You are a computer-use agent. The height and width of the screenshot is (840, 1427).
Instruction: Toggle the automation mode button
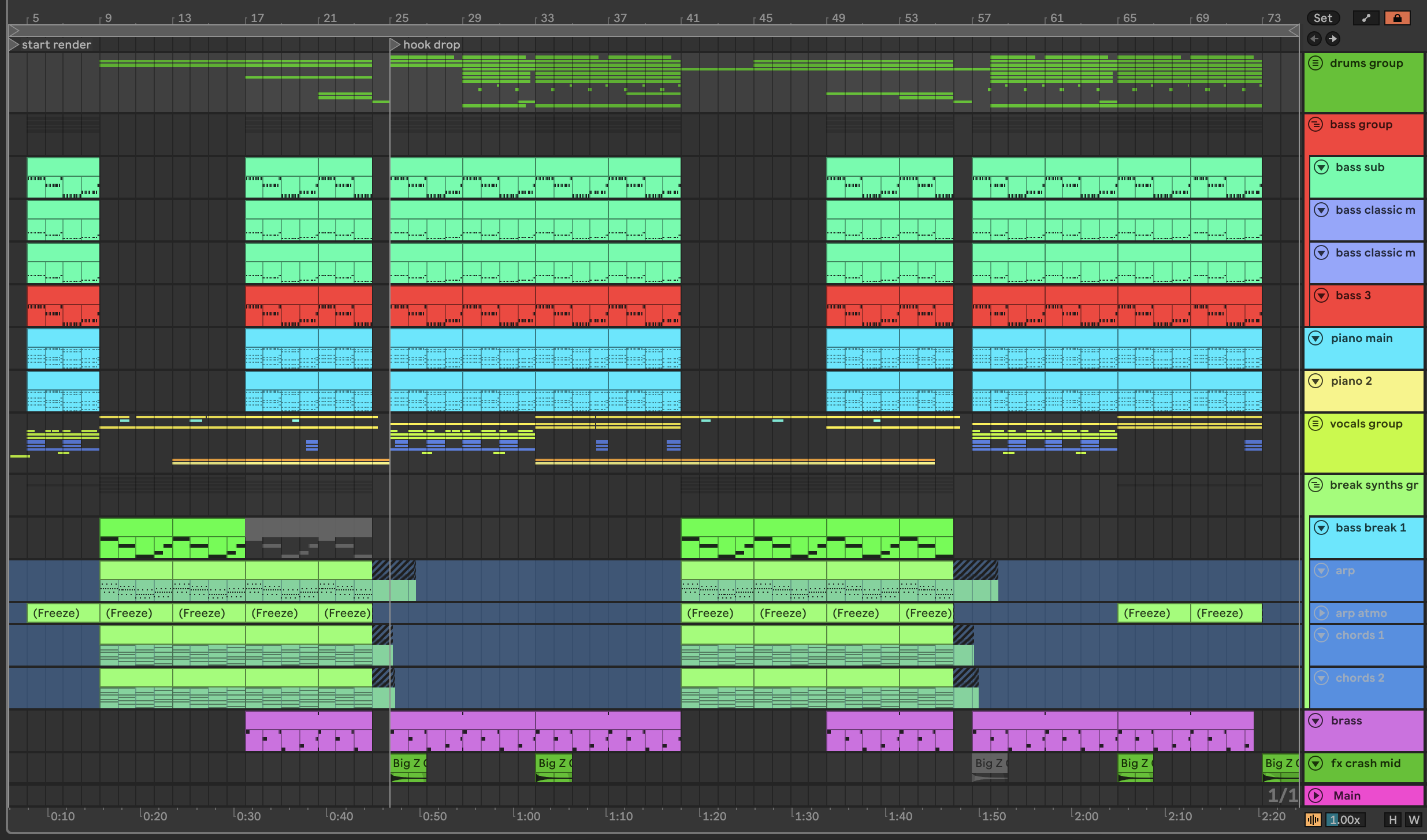tap(1366, 18)
